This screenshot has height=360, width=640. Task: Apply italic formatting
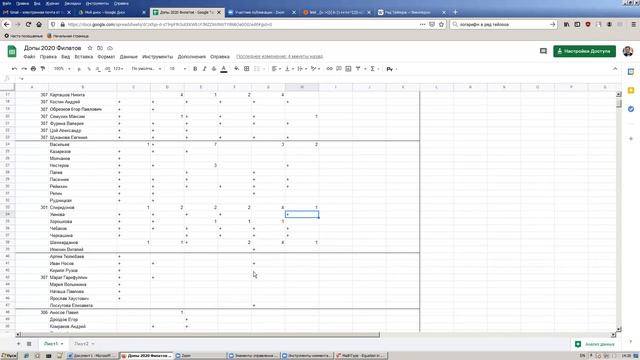click(x=204, y=69)
